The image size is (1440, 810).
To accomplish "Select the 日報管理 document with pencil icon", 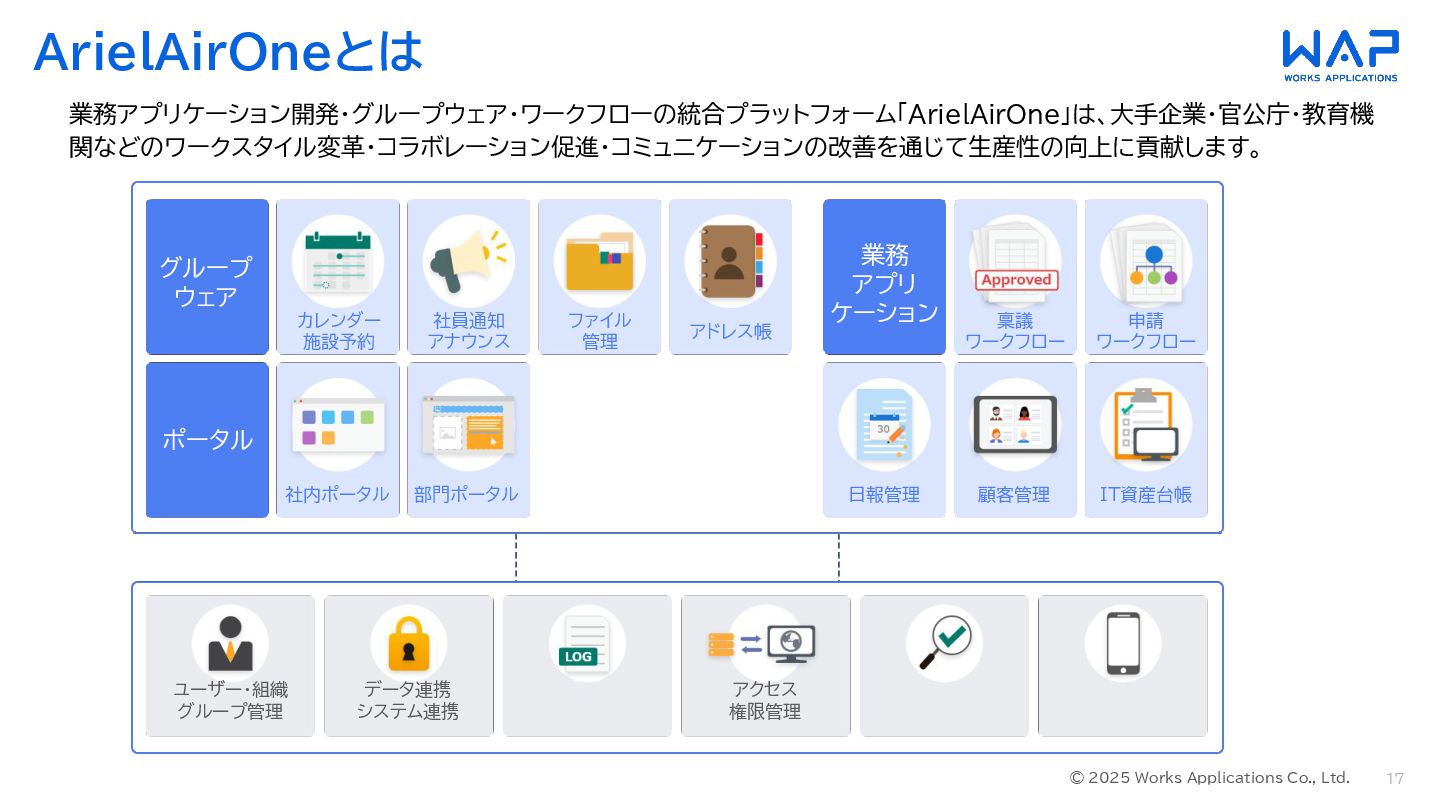I will click(x=885, y=425).
